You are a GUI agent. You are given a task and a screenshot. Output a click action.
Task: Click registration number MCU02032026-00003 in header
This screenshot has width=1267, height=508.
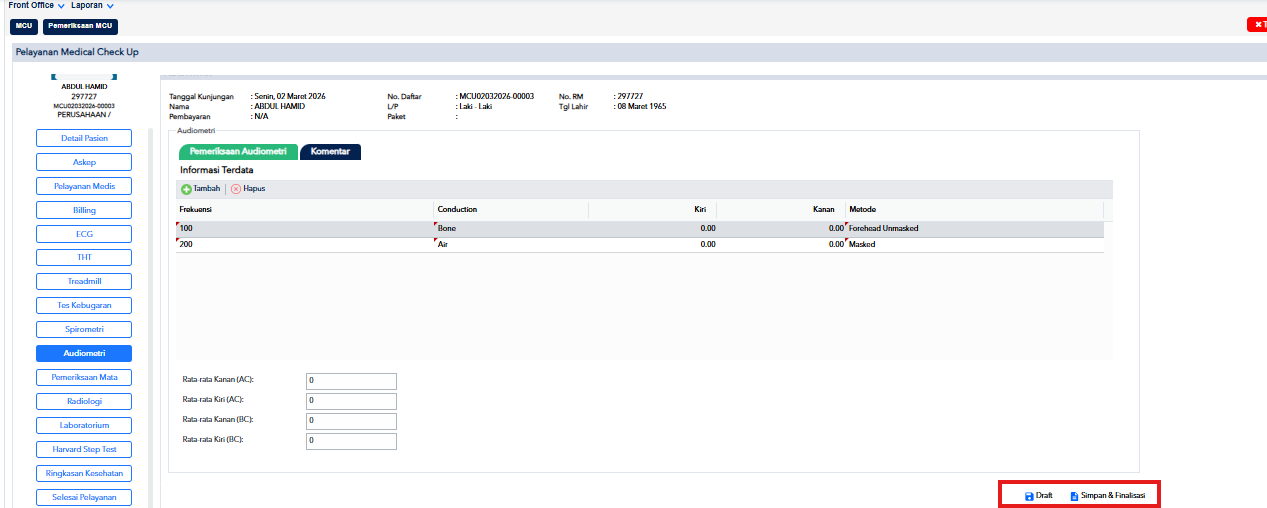496,96
